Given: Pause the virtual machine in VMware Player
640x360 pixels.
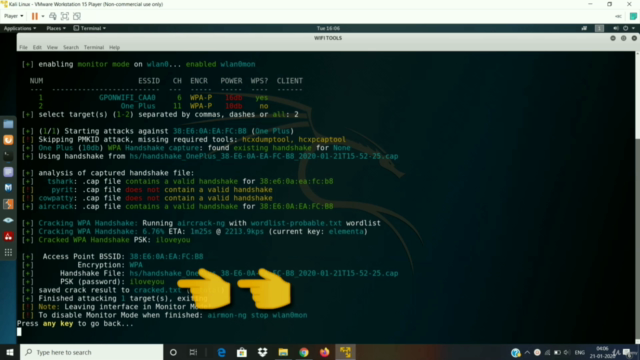Looking at the screenshot, I should point(34,16).
